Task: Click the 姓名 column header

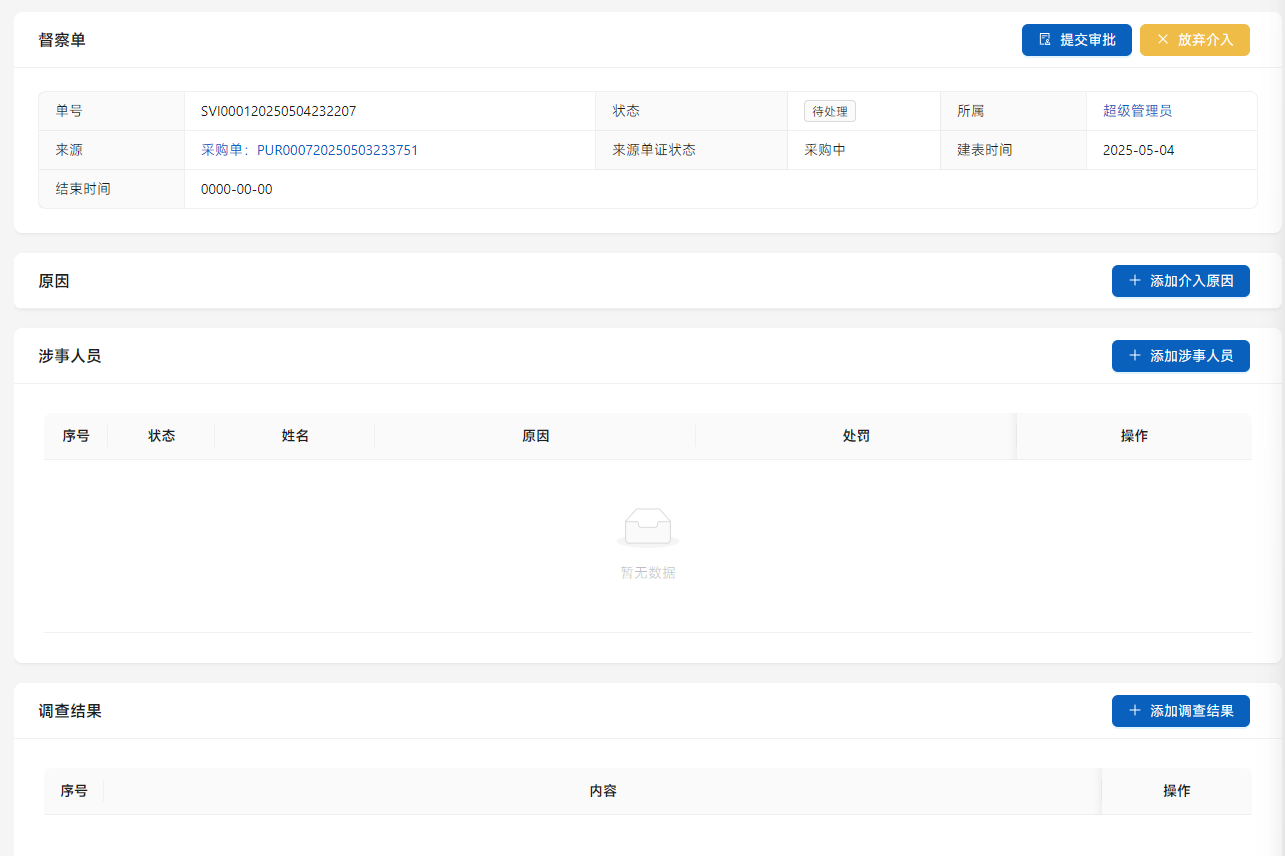Action: point(295,436)
